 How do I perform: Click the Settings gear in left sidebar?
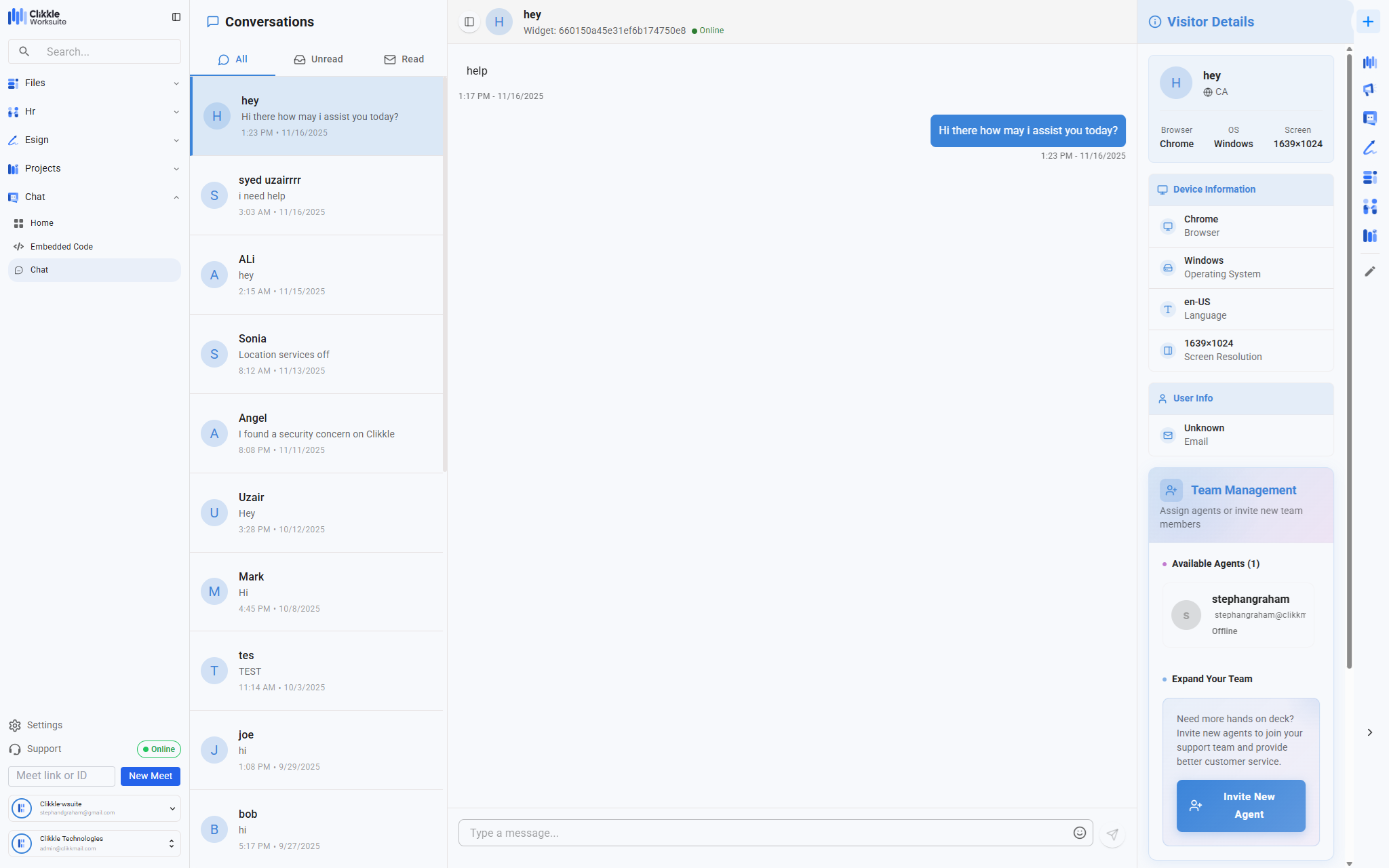[15, 726]
